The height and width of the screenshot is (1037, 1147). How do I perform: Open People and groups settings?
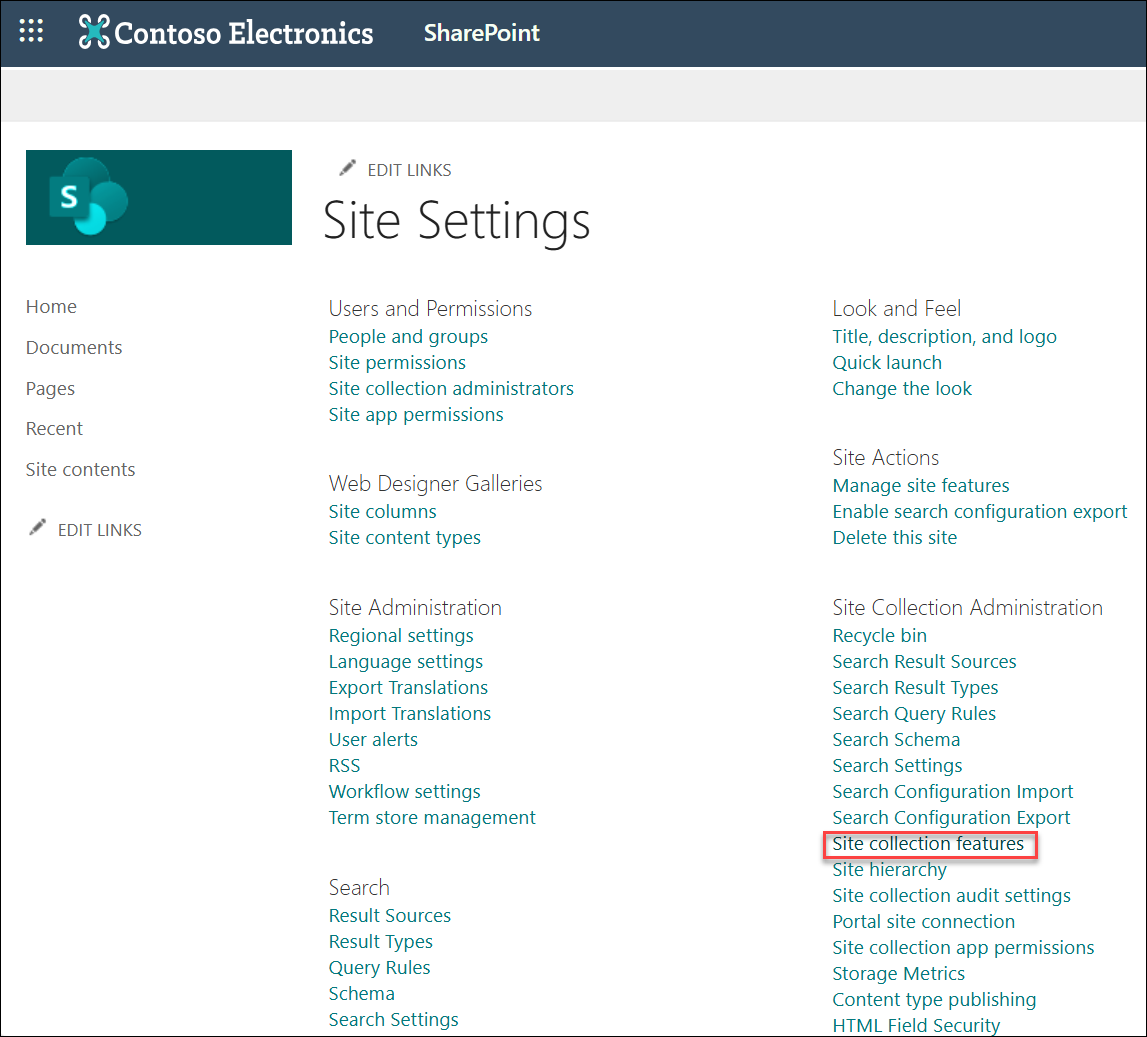point(408,336)
